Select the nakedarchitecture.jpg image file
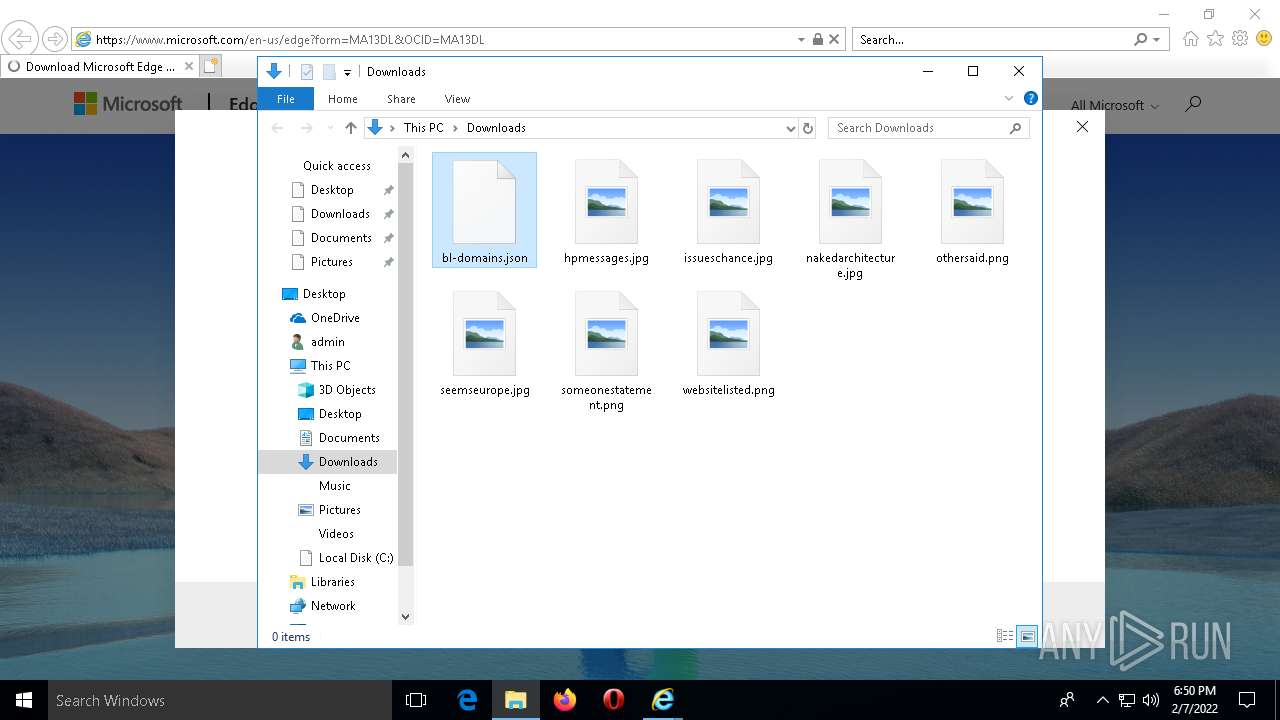The width and height of the screenshot is (1280, 720). [850, 217]
